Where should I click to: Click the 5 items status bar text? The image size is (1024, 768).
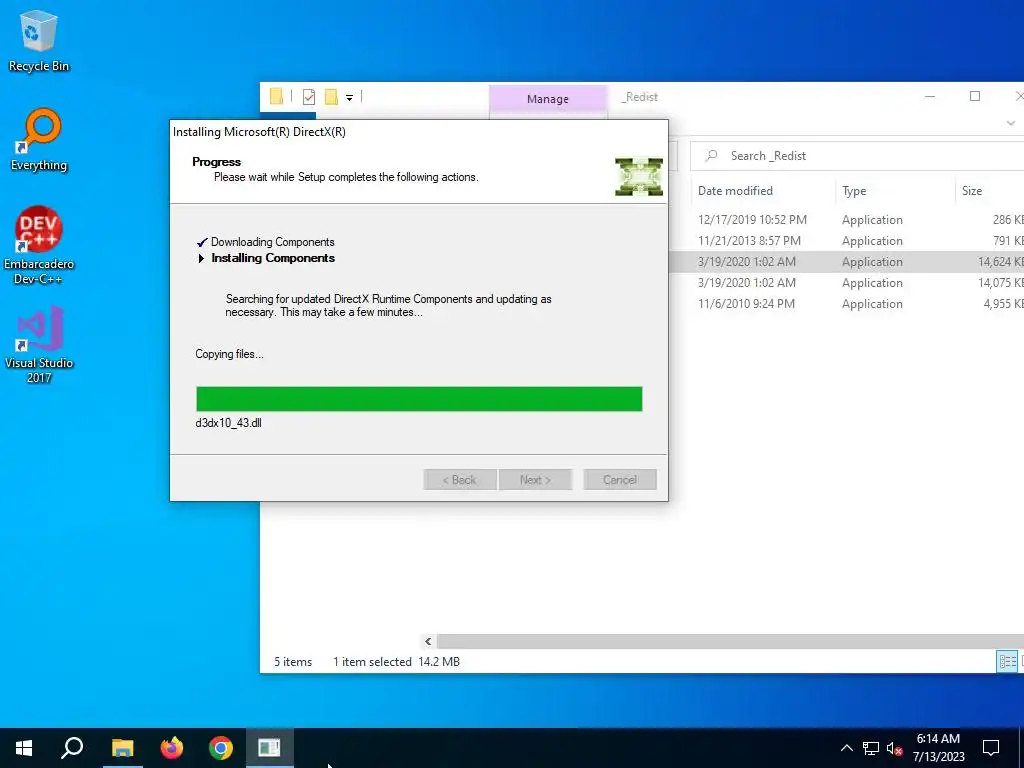pos(293,662)
